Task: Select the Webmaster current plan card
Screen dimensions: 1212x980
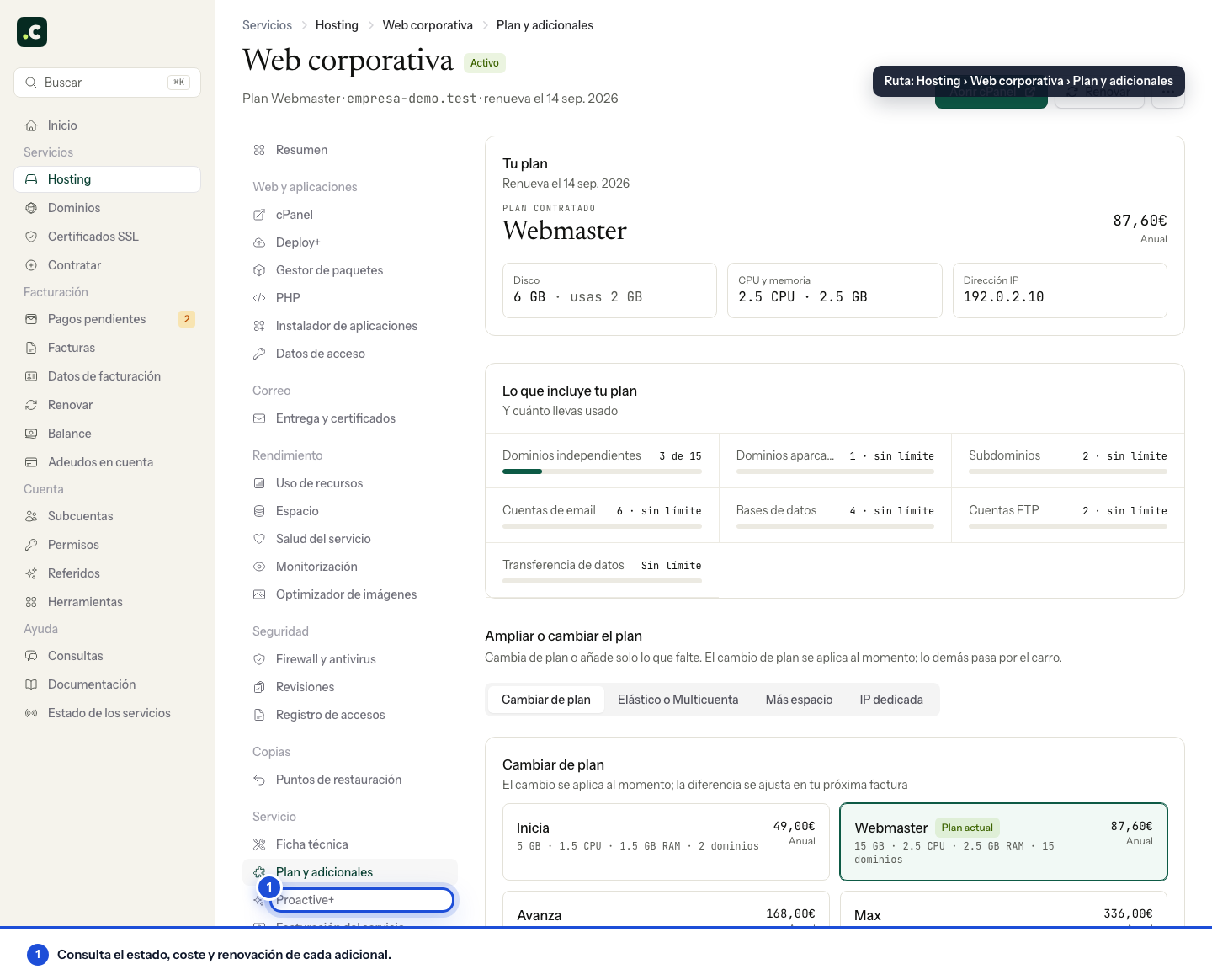Action: [1004, 842]
